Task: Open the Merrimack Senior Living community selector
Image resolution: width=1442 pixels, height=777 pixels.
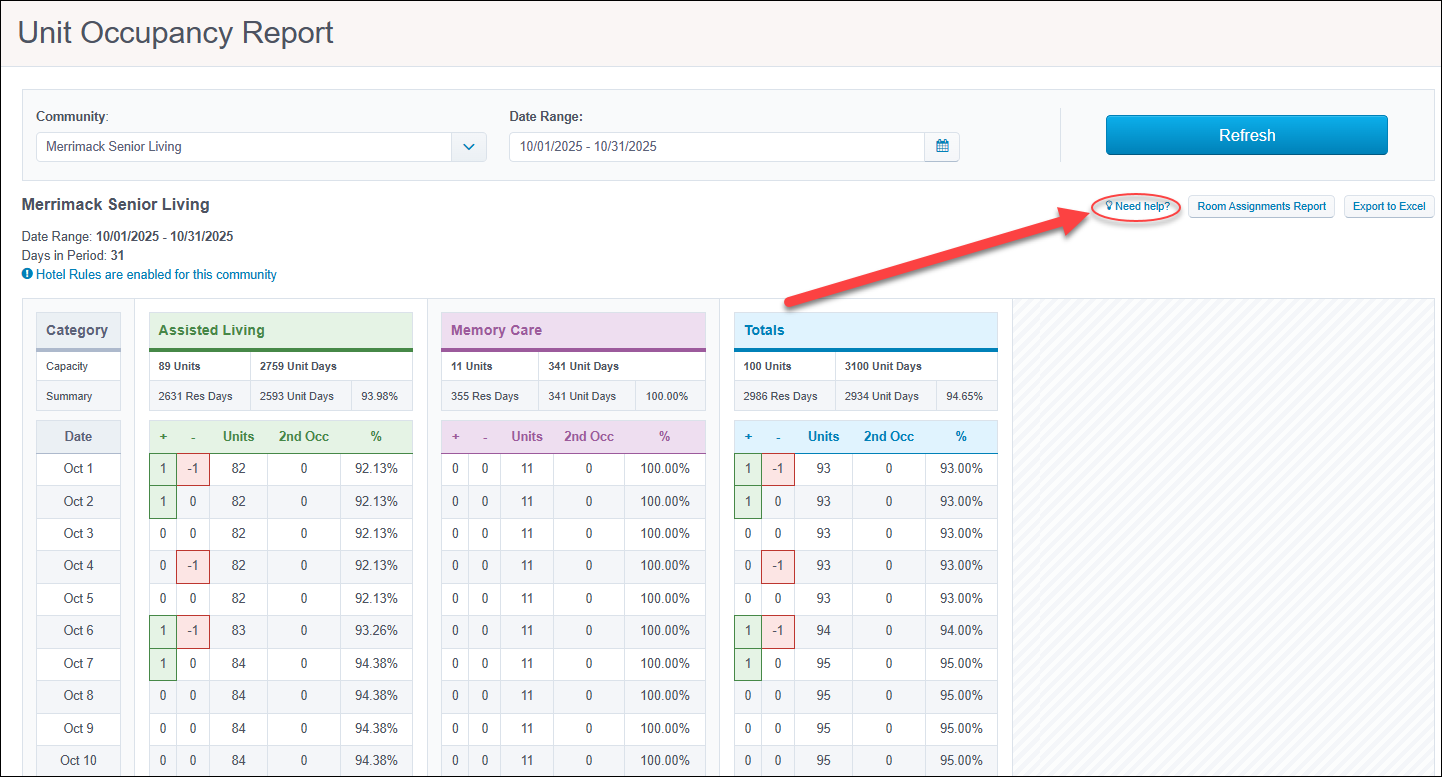Action: tap(261, 146)
